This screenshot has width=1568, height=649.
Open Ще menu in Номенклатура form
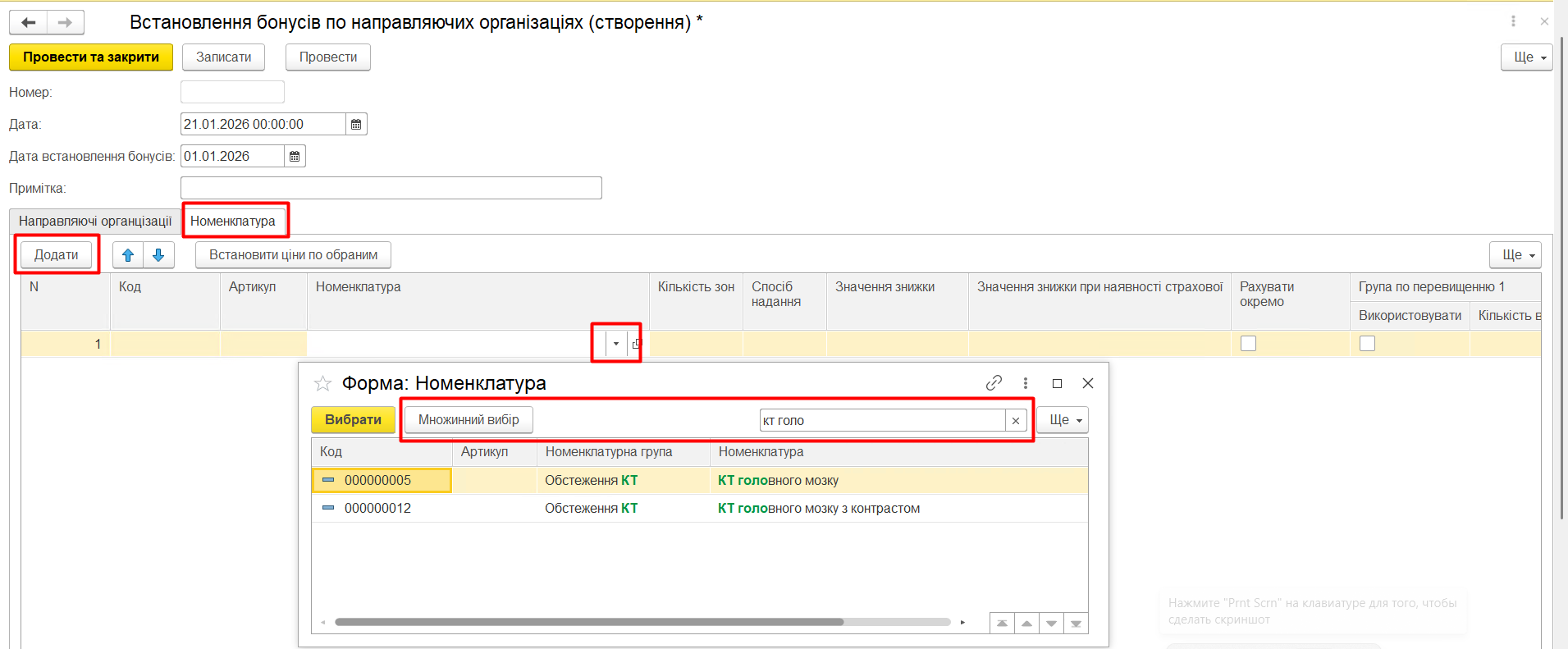click(x=1063, y=420)
